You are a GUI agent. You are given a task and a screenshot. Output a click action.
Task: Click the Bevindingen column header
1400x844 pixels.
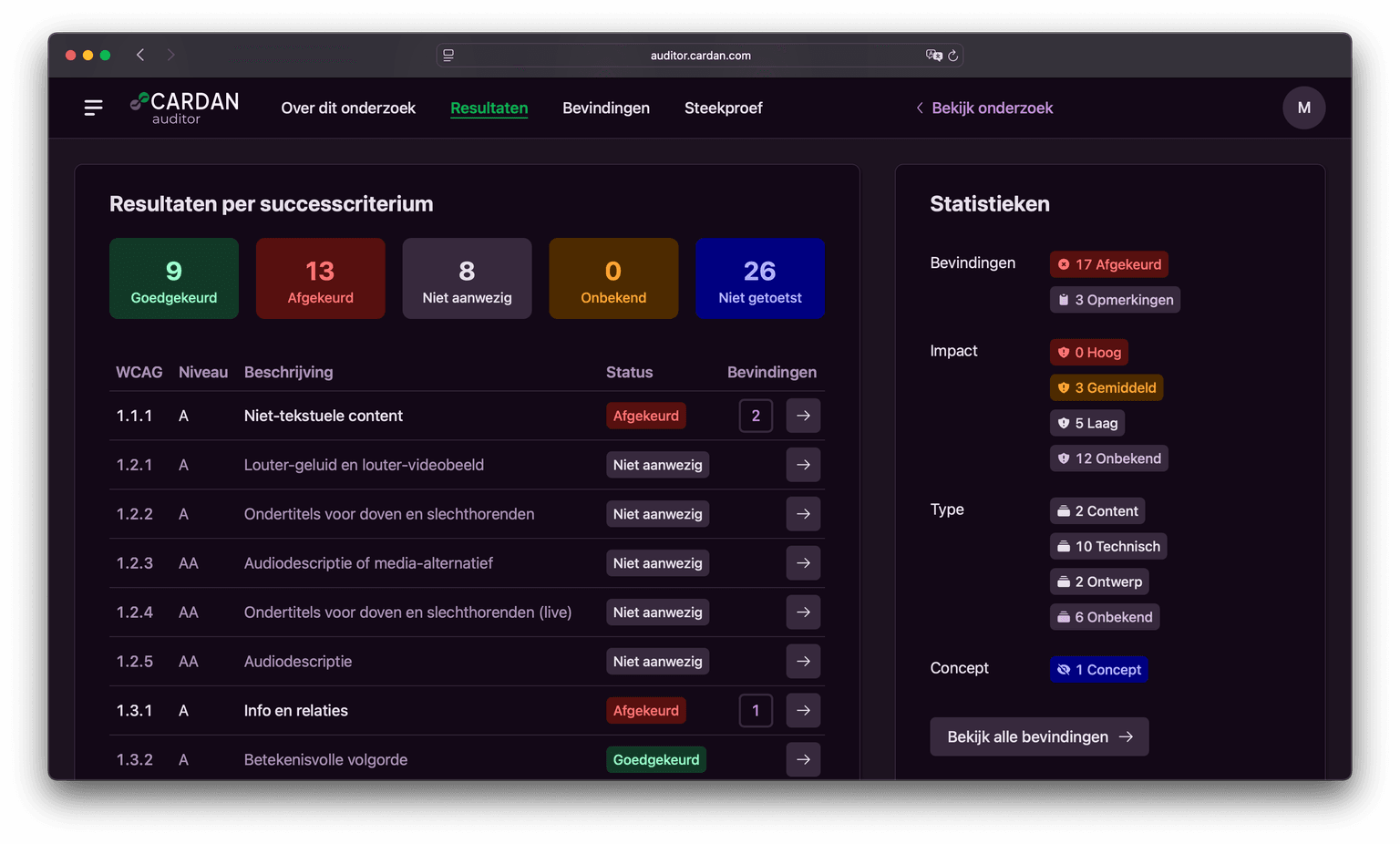click(772, 372)
